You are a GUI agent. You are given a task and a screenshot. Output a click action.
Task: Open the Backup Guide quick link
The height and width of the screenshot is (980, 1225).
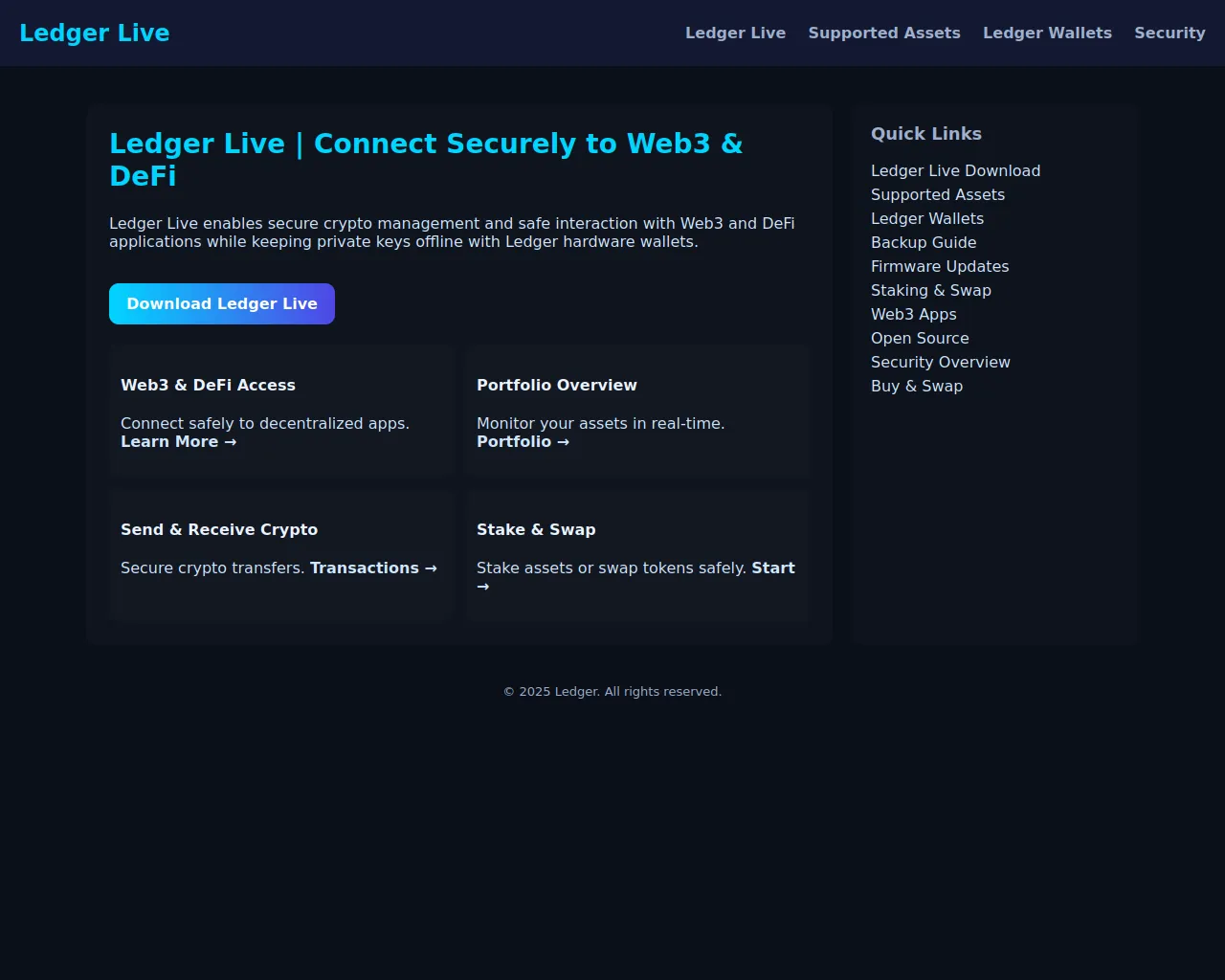924,242
